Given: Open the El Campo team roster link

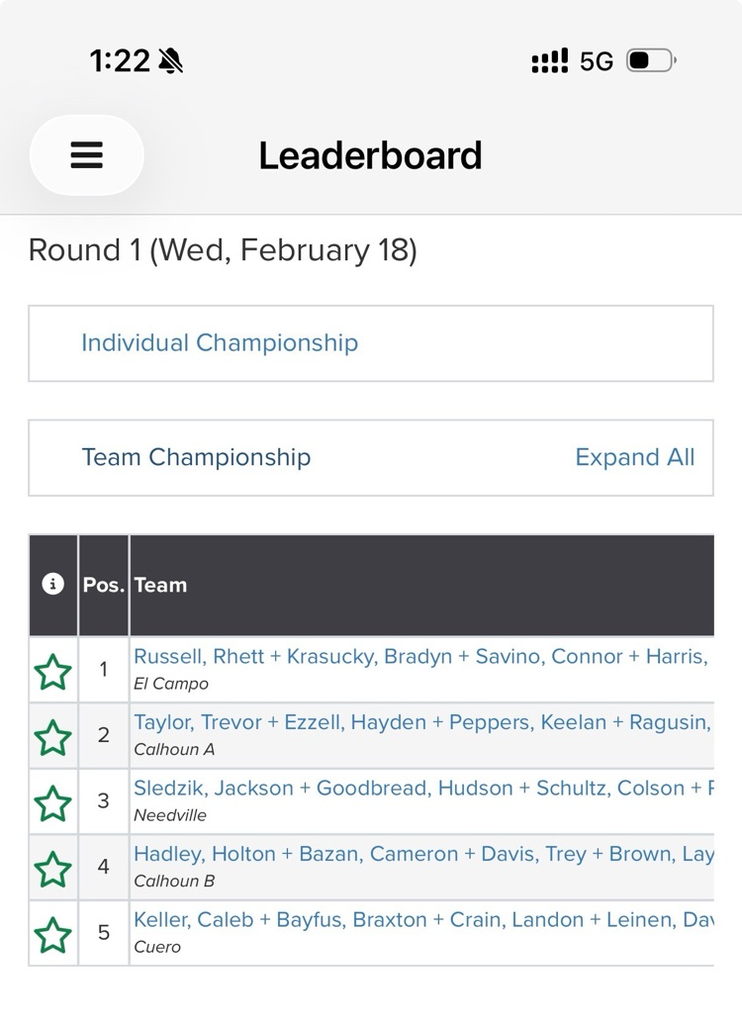Looking at the screenshot, I should pyautogui.click(x=420, y=657).
